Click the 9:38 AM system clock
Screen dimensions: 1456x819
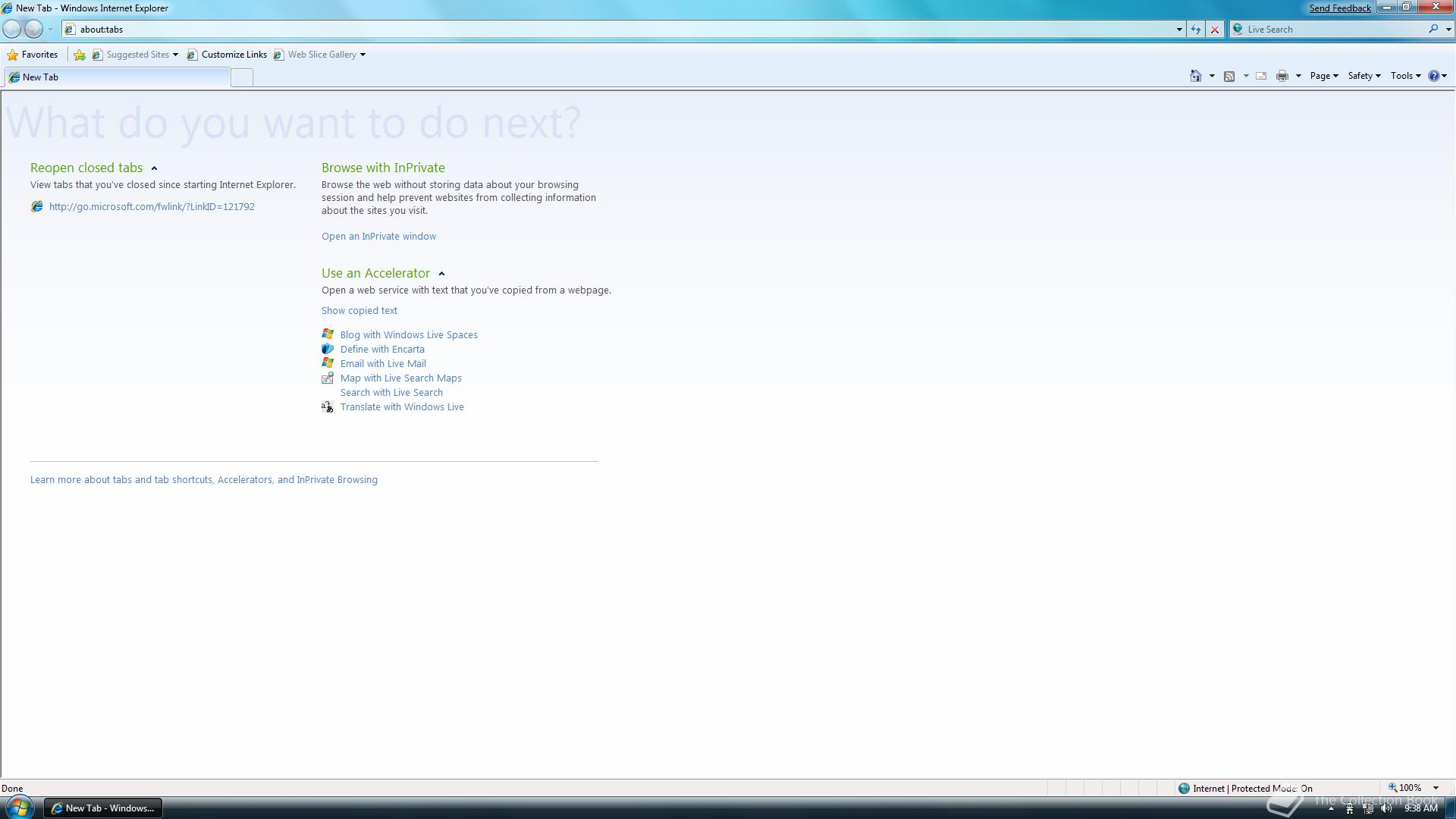tap(1421, 808)
